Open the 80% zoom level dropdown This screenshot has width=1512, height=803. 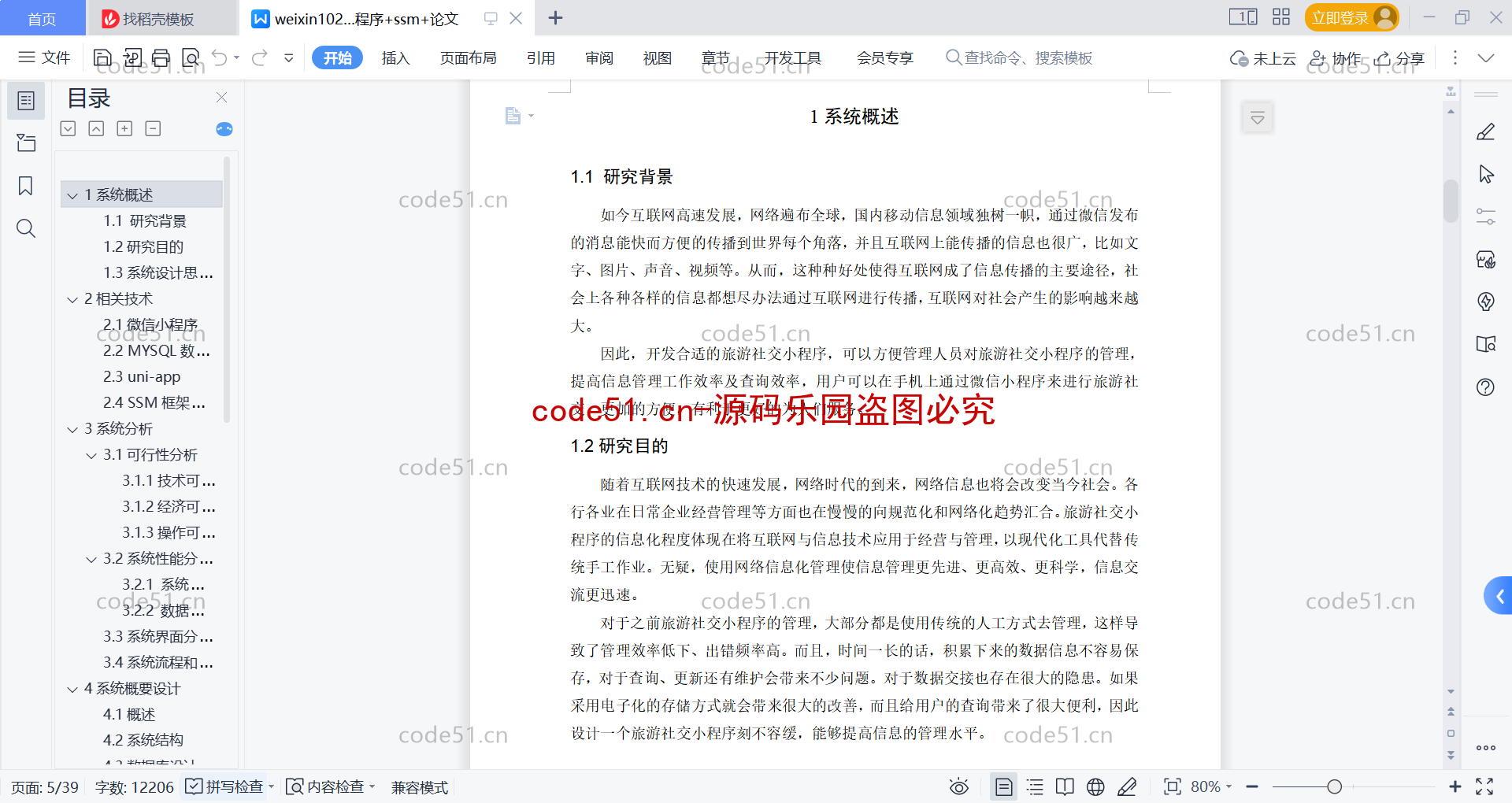click(1211, 786)
